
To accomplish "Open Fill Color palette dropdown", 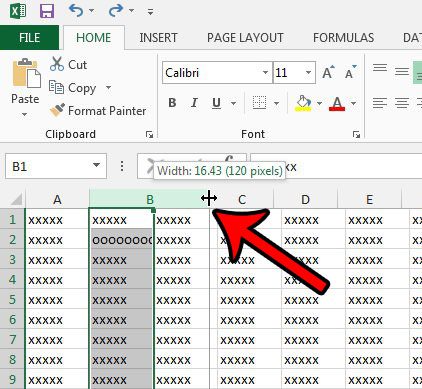I will 320,103.
